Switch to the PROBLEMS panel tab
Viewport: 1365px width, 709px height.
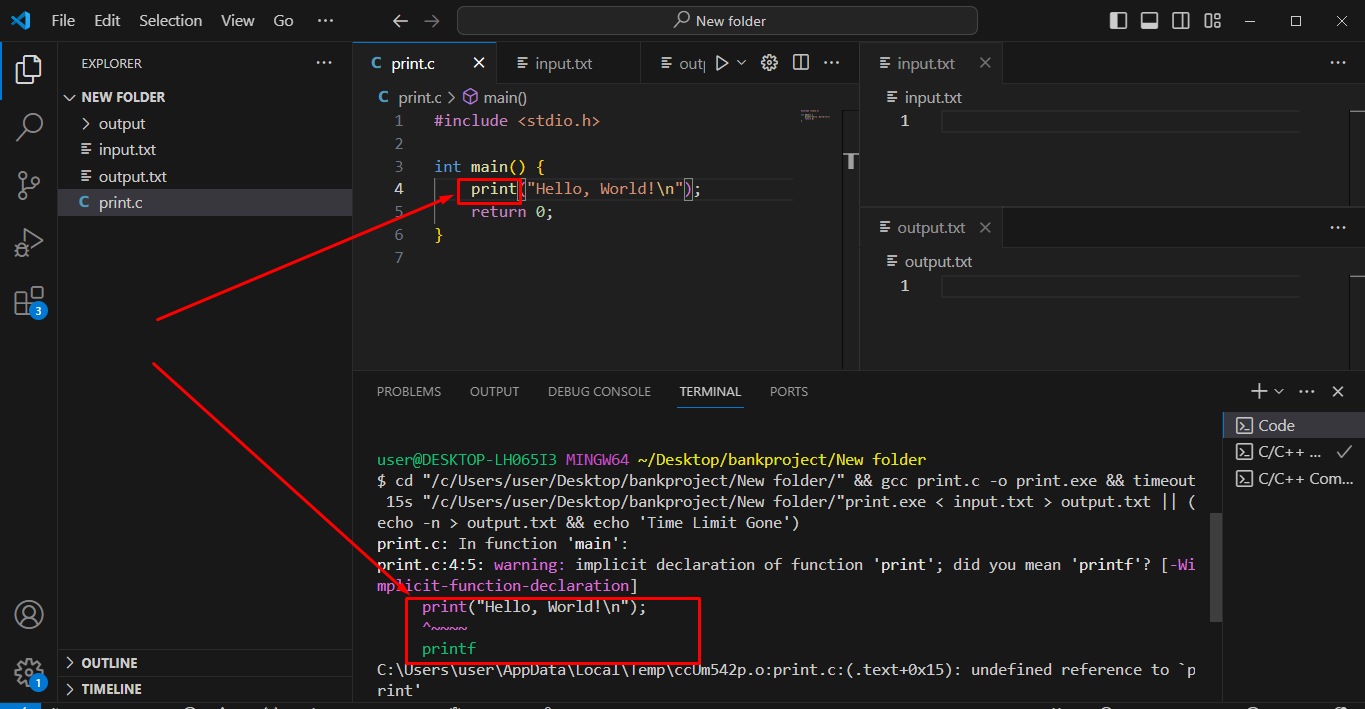(x=408, y=392)
